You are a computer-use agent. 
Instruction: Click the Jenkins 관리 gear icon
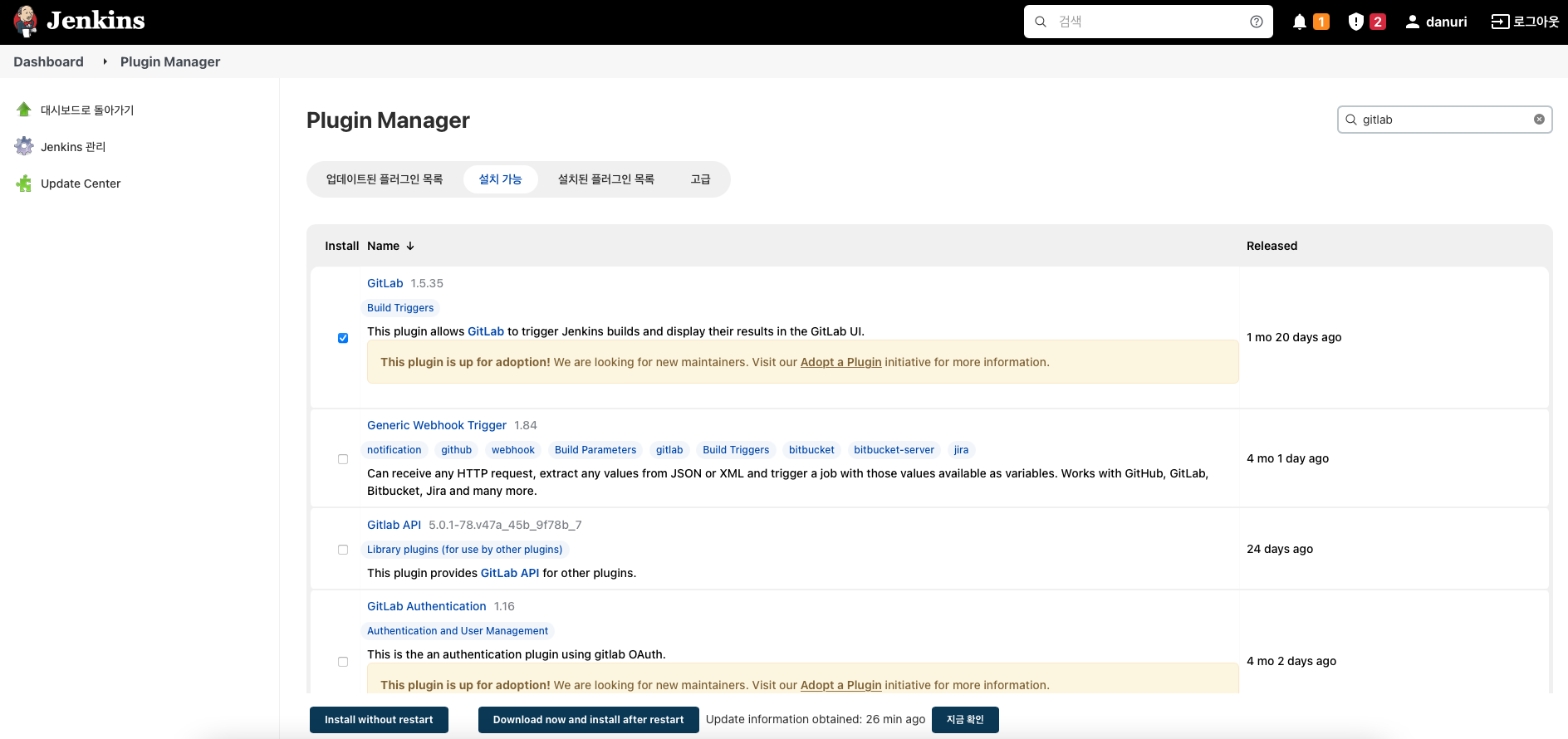24,146
